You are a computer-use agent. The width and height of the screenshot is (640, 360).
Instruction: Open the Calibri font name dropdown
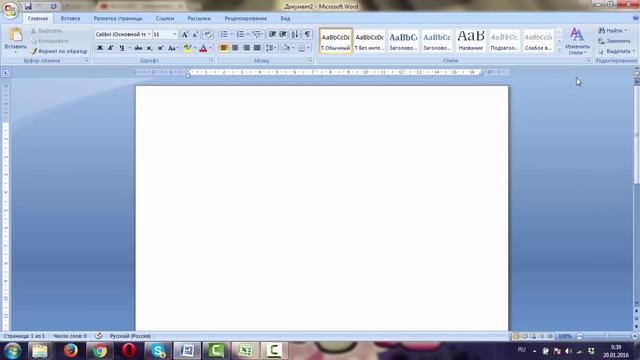click(x=149, y=34)
